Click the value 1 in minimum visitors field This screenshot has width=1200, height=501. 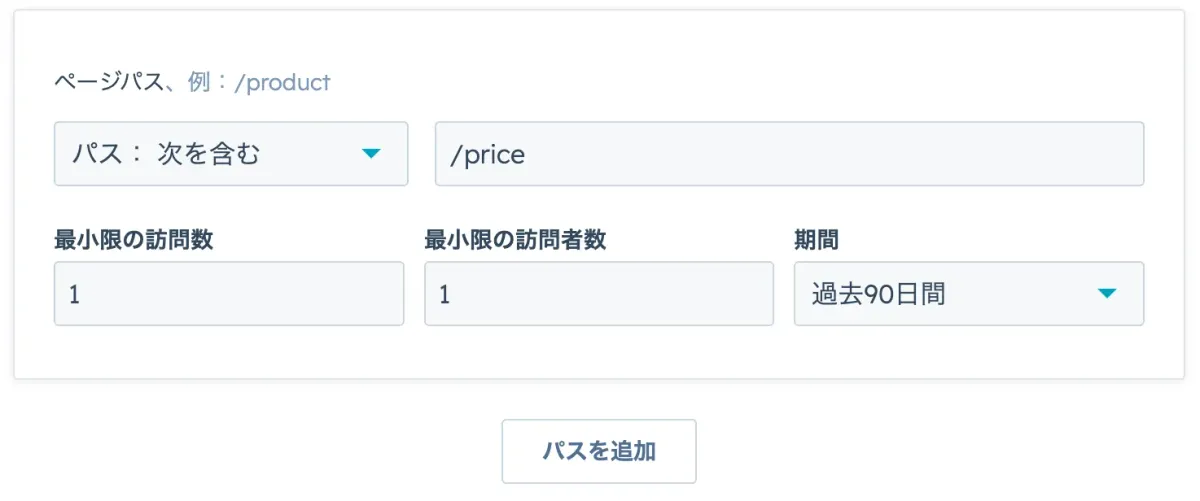point(445,295)
